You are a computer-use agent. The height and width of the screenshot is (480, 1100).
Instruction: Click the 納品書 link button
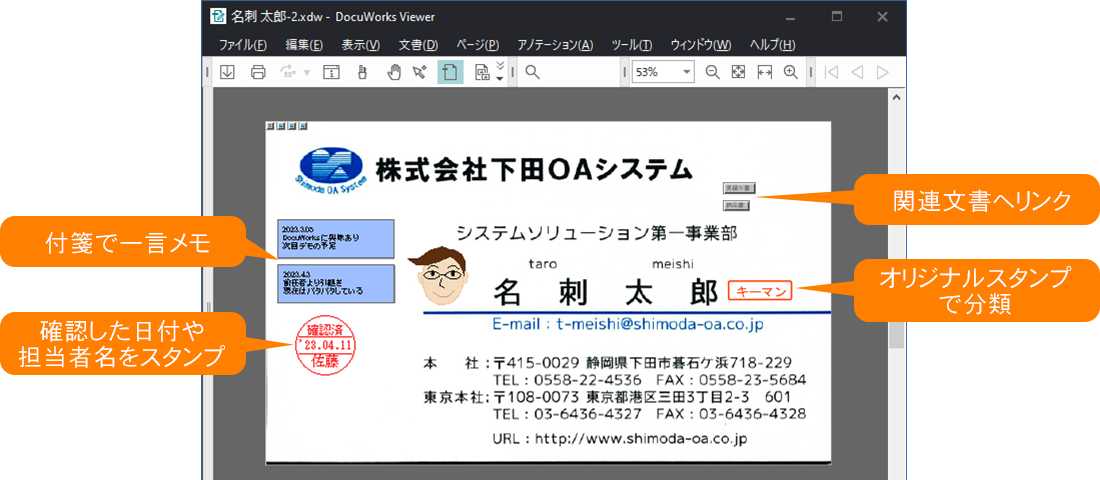pyautogui.click(x=737, y=206)
